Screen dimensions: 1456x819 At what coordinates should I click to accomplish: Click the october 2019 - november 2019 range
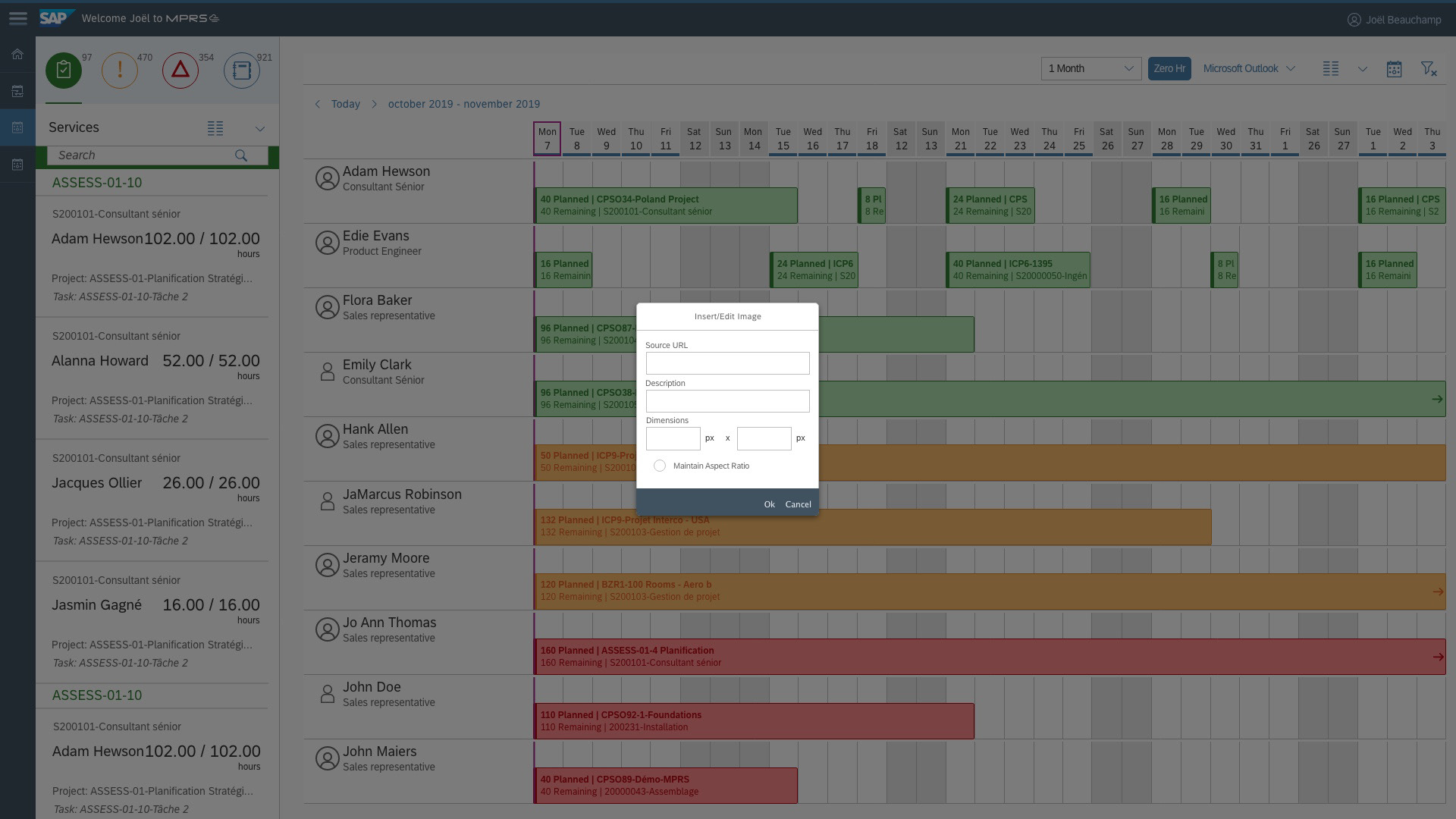coord(464,104)
